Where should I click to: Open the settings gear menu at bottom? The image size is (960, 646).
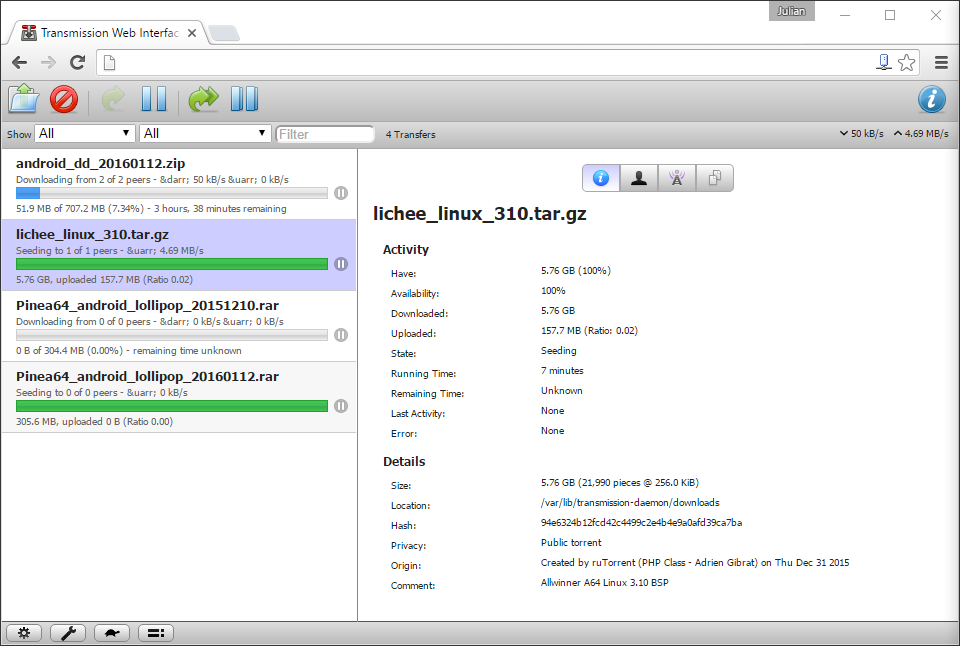(x=24, y=632)
